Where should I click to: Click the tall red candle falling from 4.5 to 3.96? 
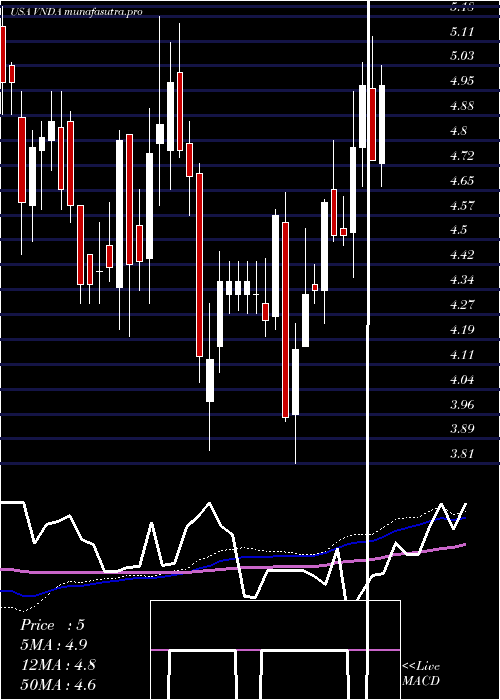285,320
